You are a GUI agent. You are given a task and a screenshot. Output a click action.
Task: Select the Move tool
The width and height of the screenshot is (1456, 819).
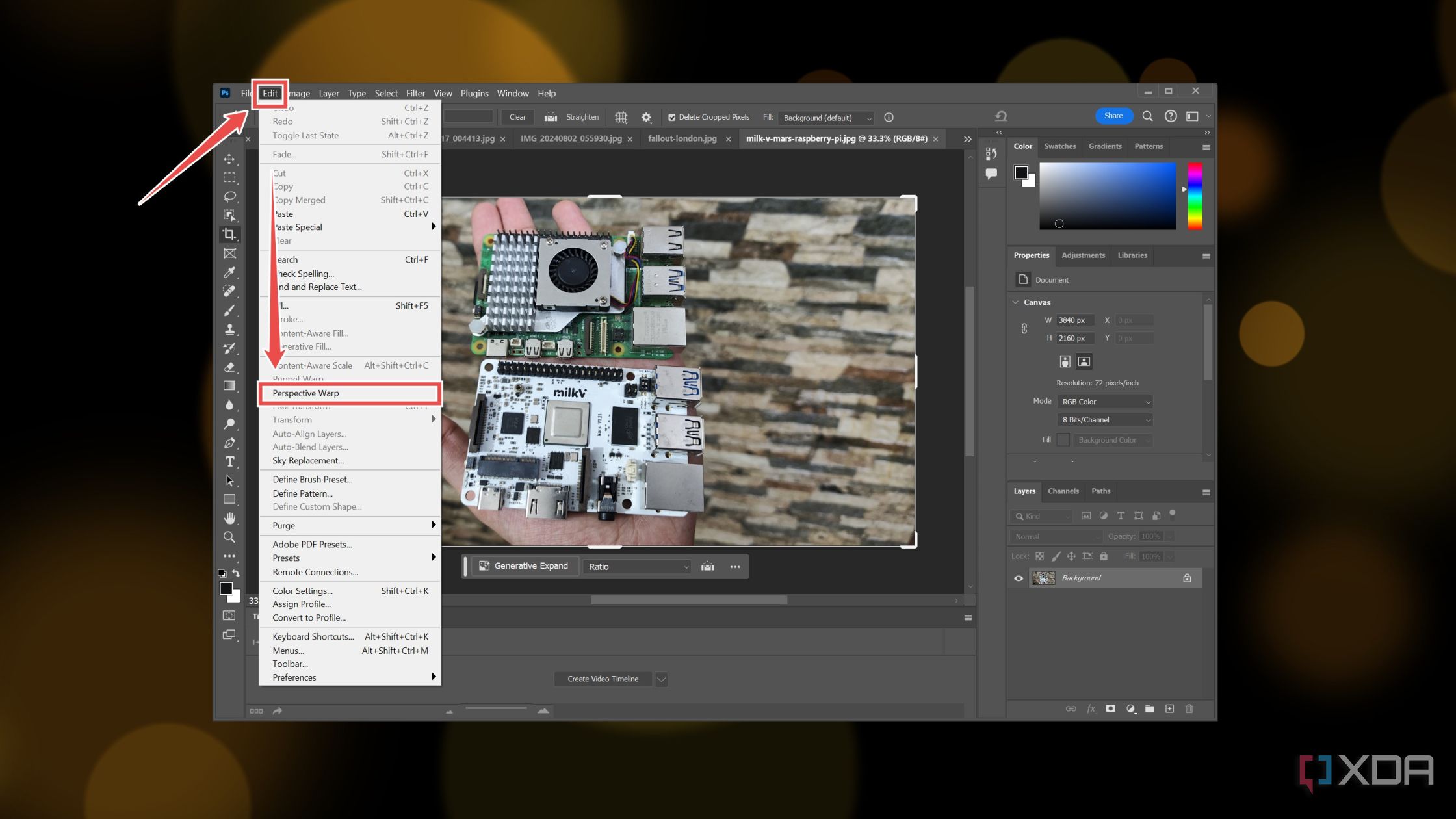click(x=229, y=159)
